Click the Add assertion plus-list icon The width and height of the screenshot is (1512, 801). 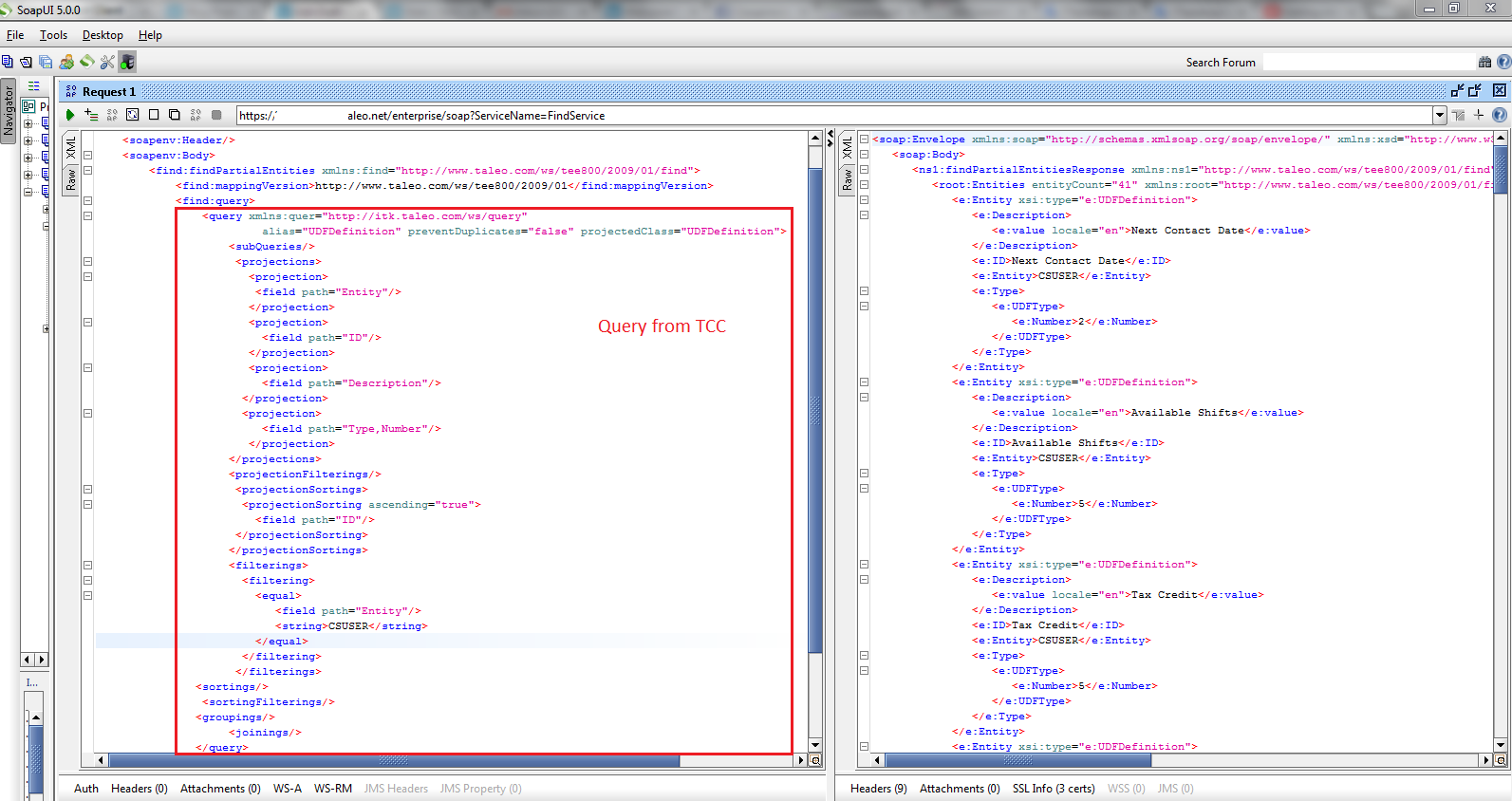pyautogui.click(x=91, y=115)
